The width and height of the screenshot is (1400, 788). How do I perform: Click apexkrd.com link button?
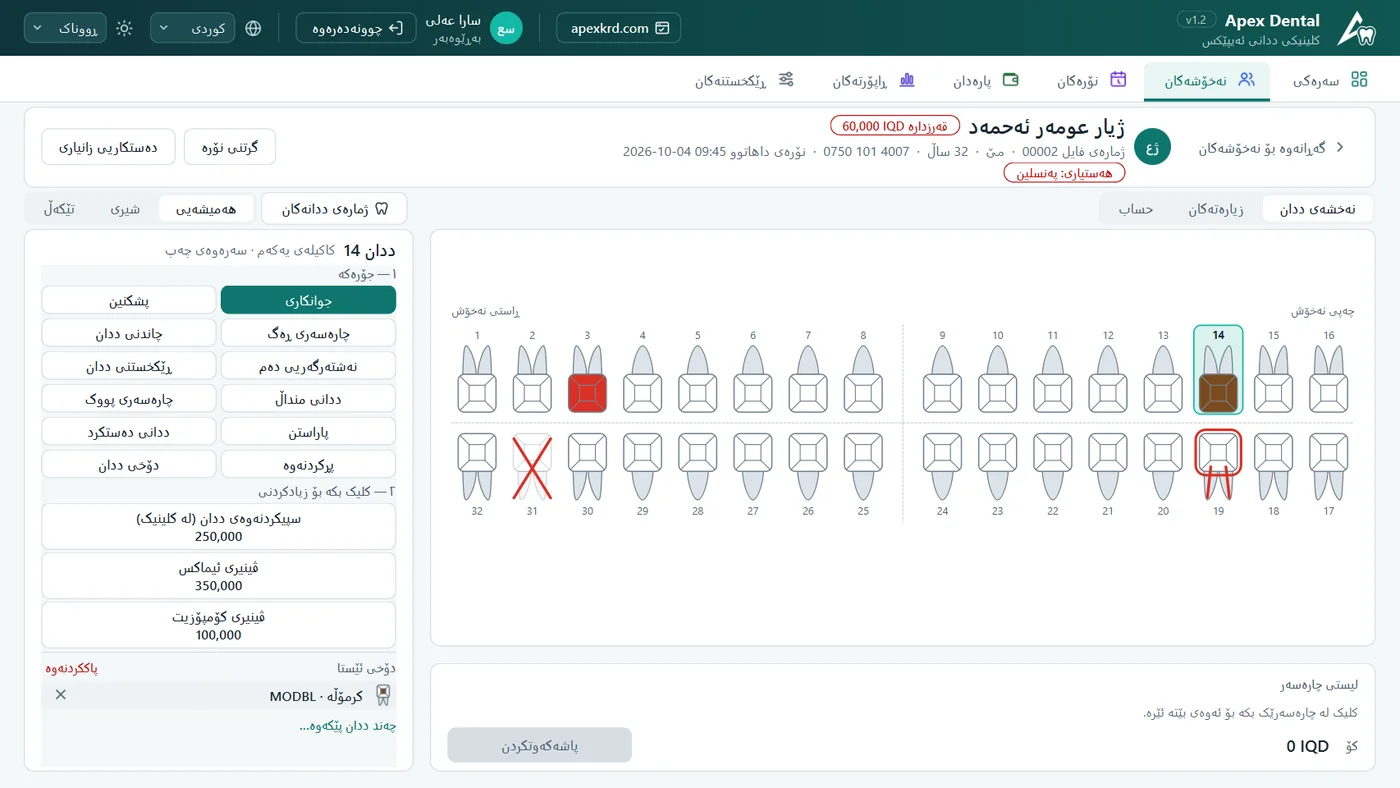coord(619,28)
